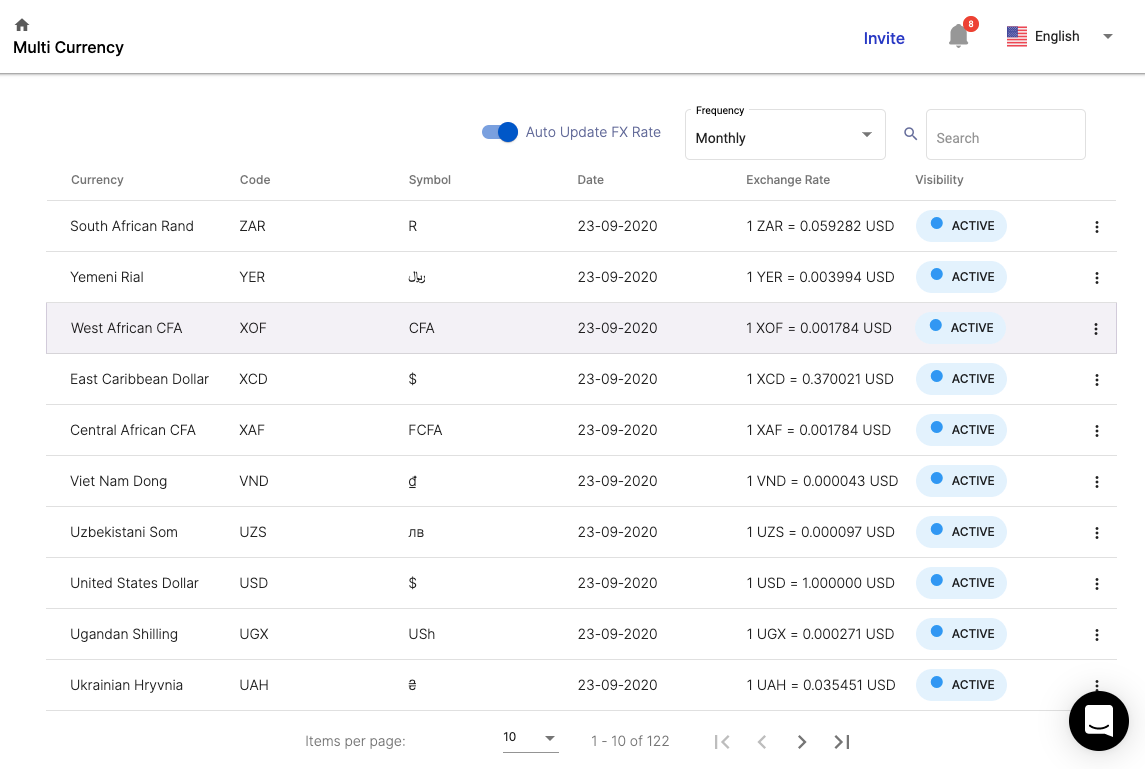The image size is (1145, 769).
Task: Click 1 ZAR = 0.059282 USD rate
Action: [820, 226]
